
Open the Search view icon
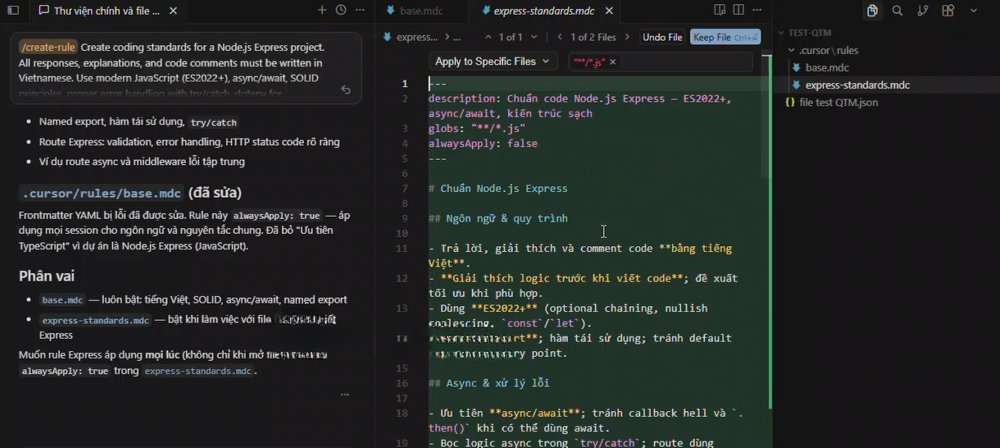tap(897, 10)
